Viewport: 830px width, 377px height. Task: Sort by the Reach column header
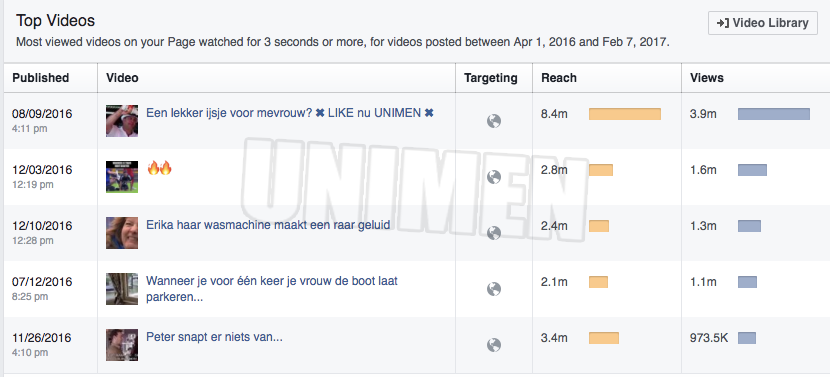point(558,78)
